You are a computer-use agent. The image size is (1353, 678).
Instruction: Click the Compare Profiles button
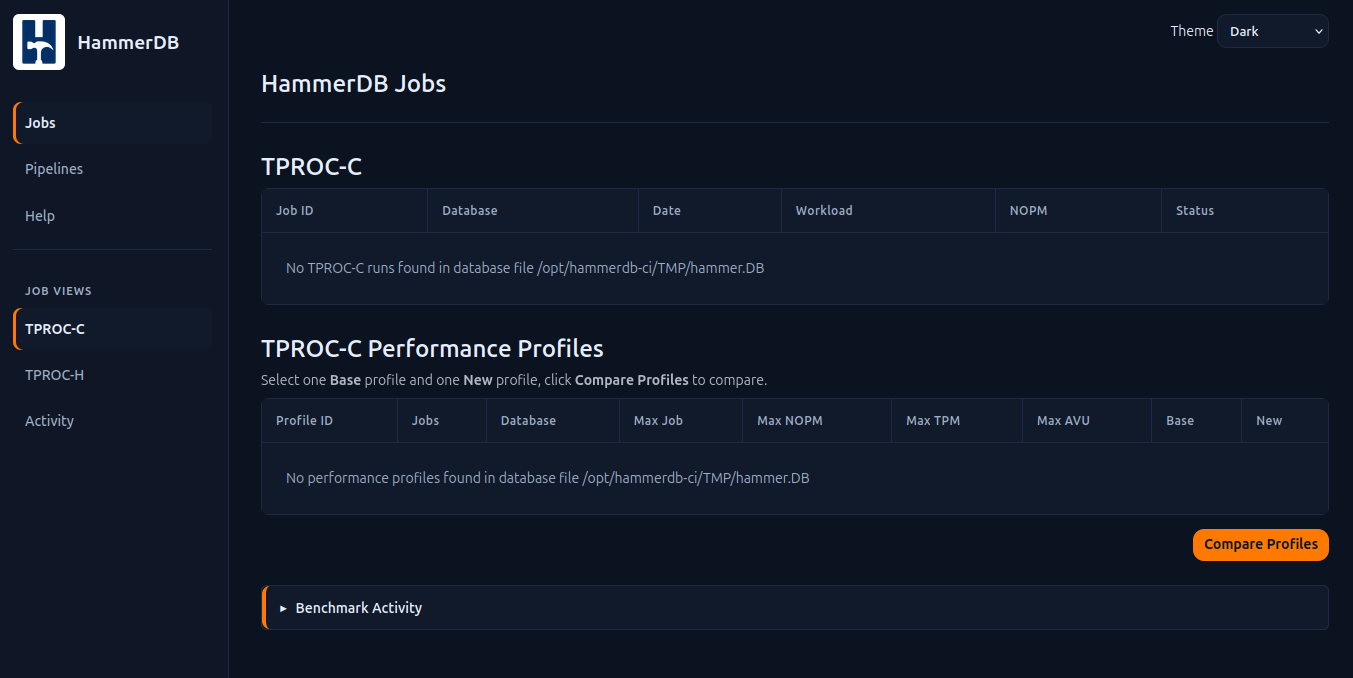tap(1260, 545)
